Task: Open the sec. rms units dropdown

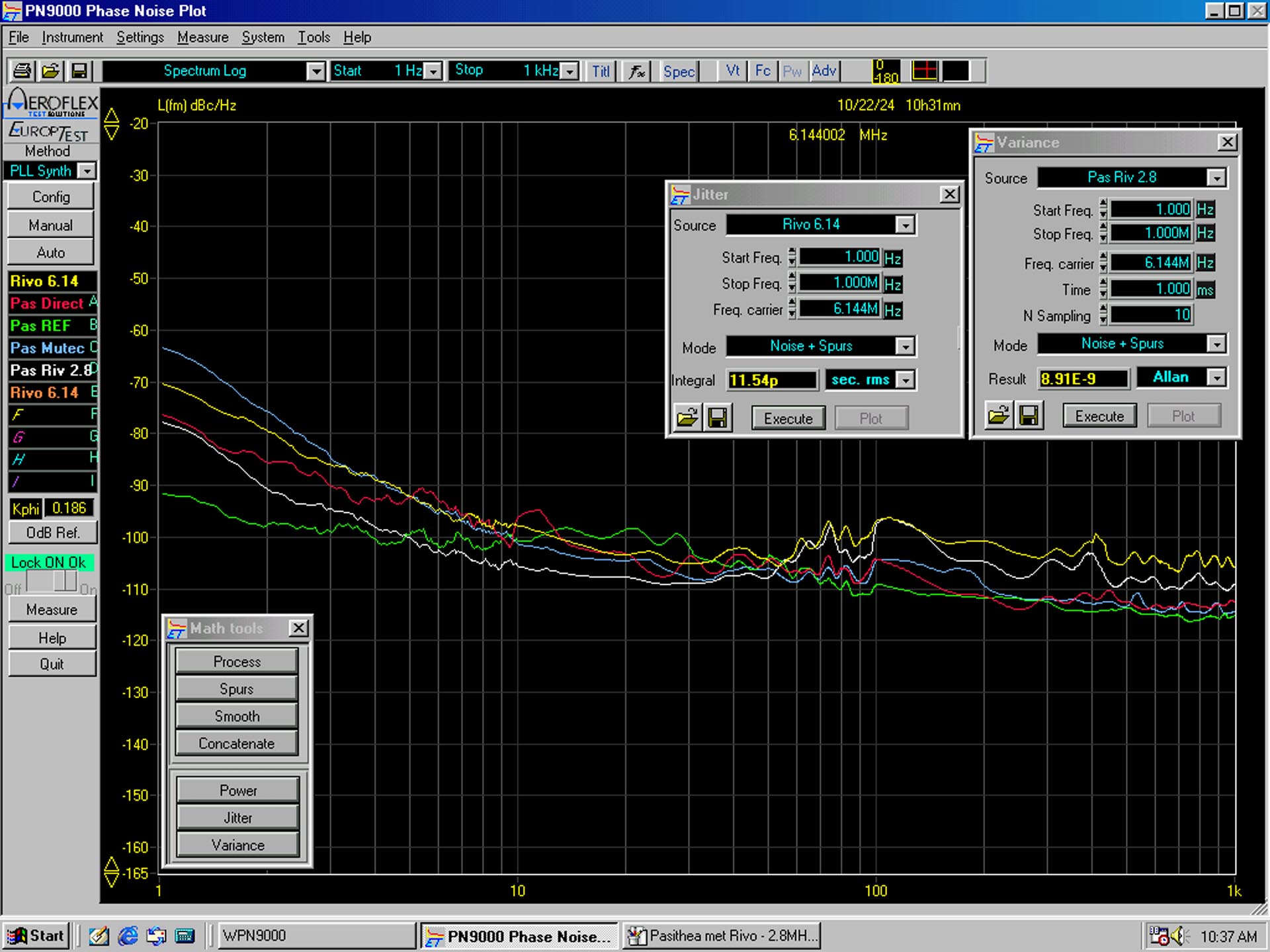Action: pos(906,379)
